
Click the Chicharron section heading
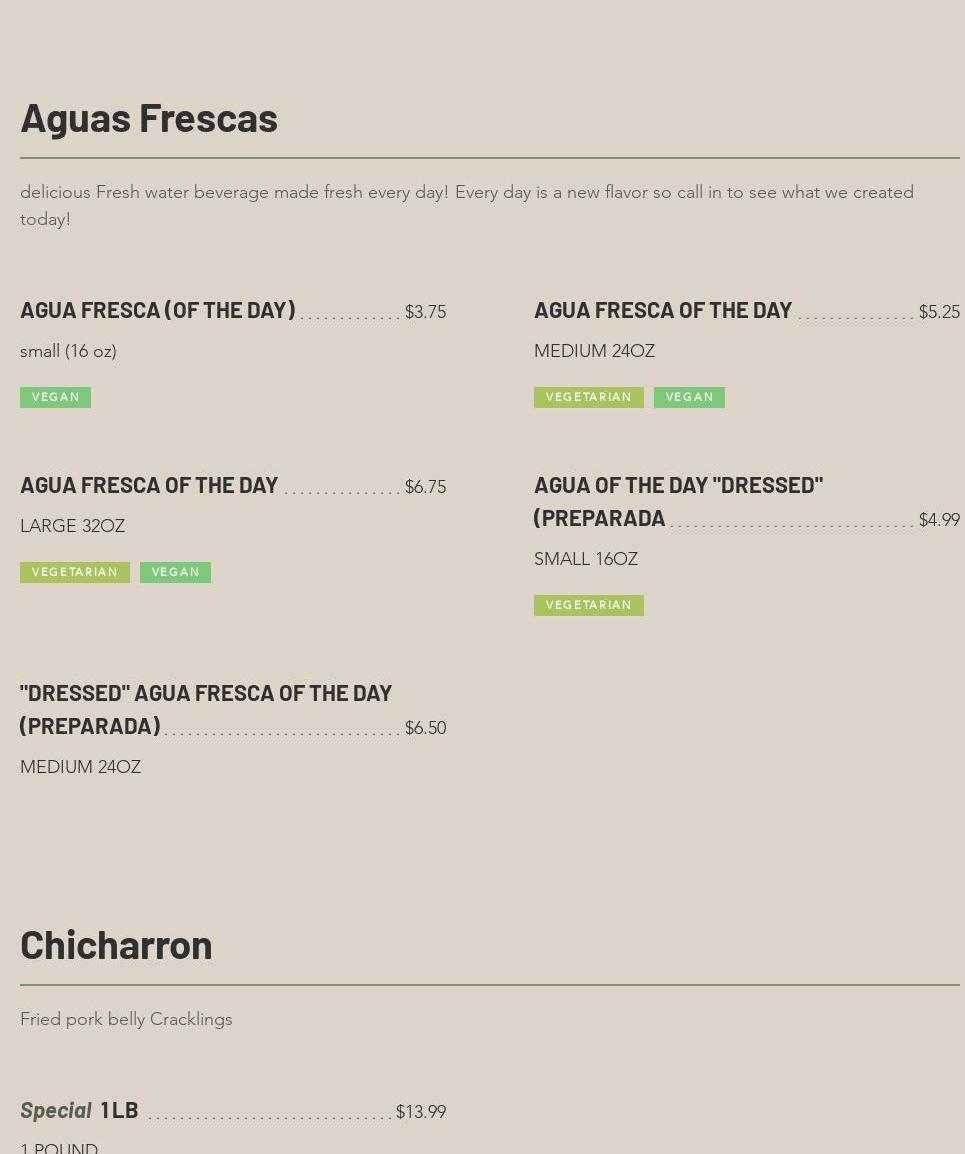(116, 944)
